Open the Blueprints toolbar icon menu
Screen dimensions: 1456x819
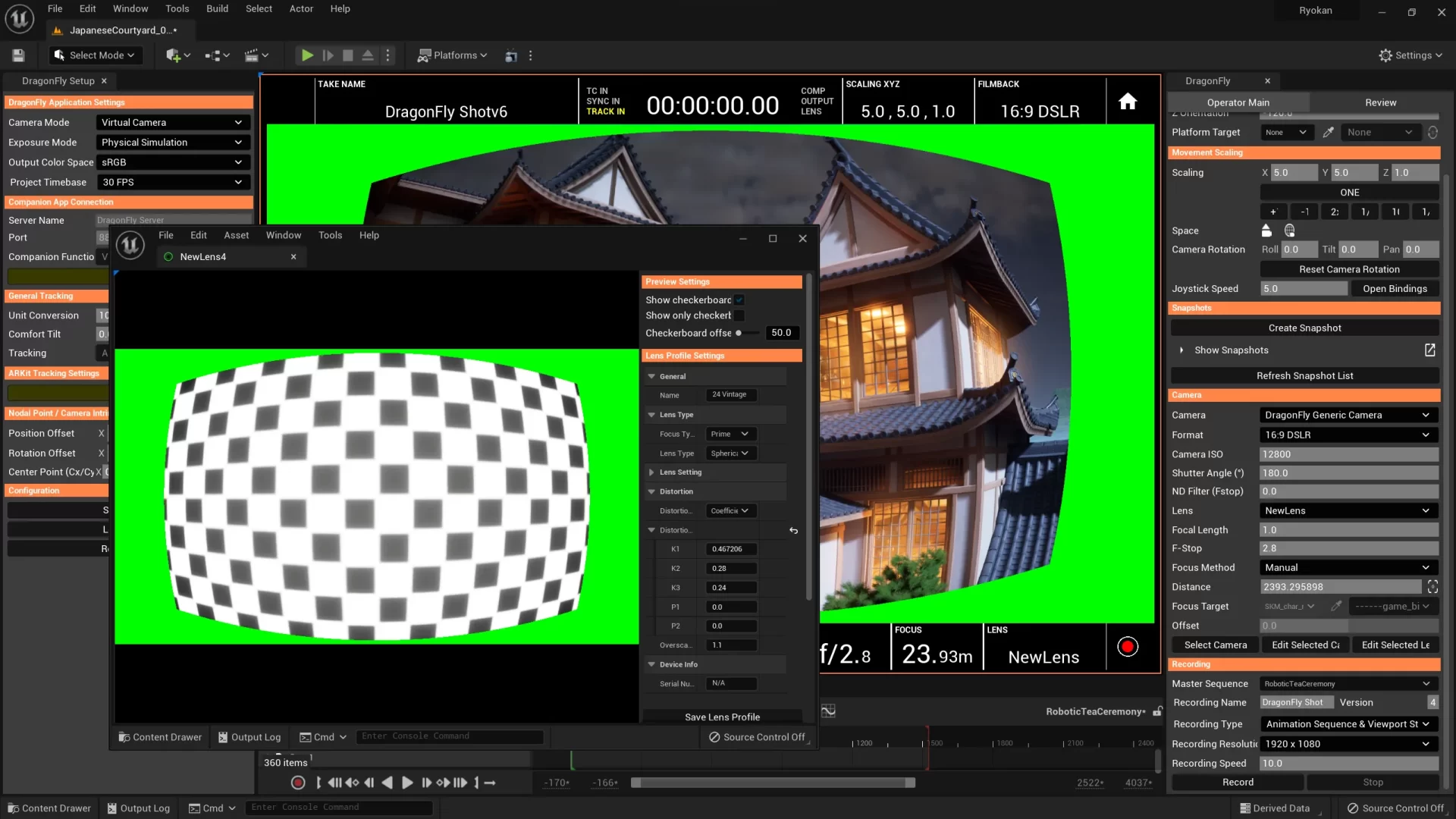pyautogui.click(x=217, y=55)
